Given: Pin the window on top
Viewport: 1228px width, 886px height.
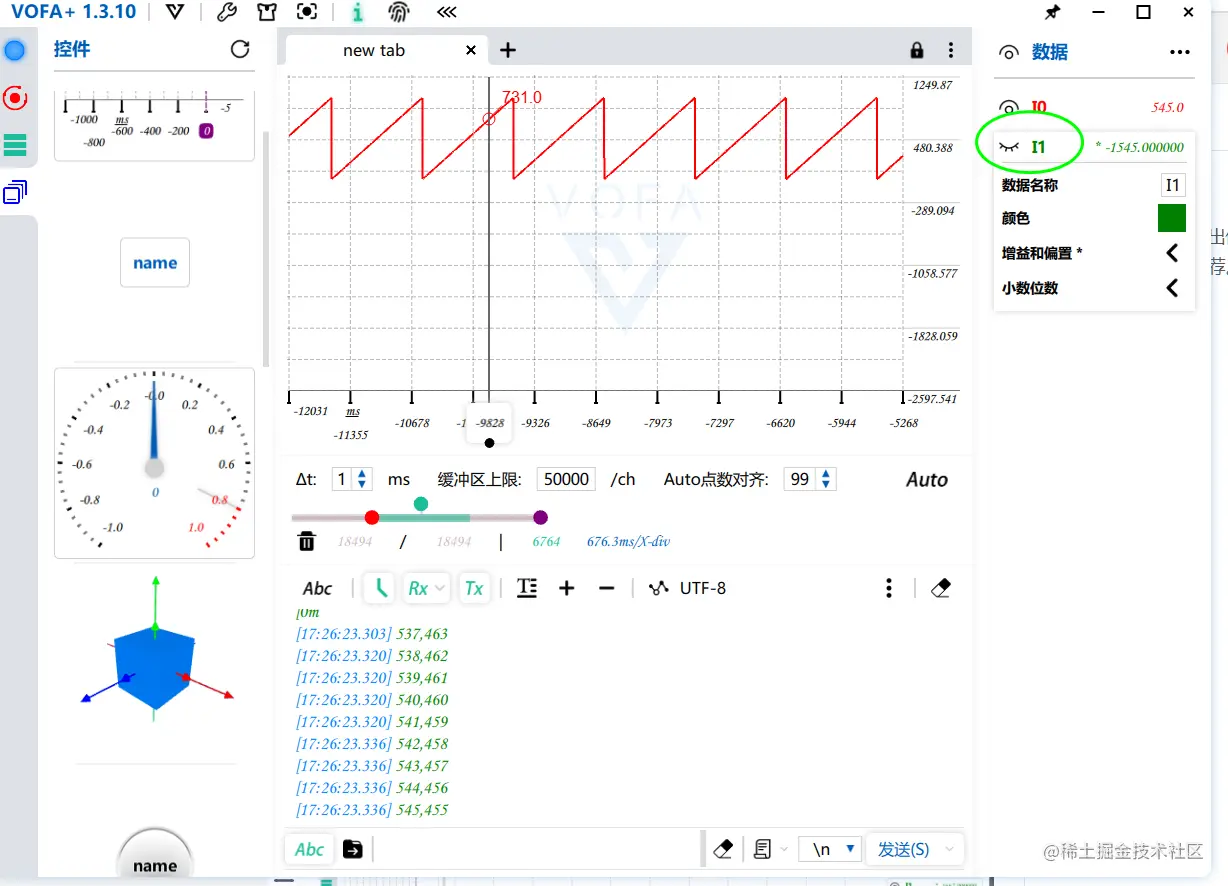Looking at the screenshot, I should click(1052, 13).
